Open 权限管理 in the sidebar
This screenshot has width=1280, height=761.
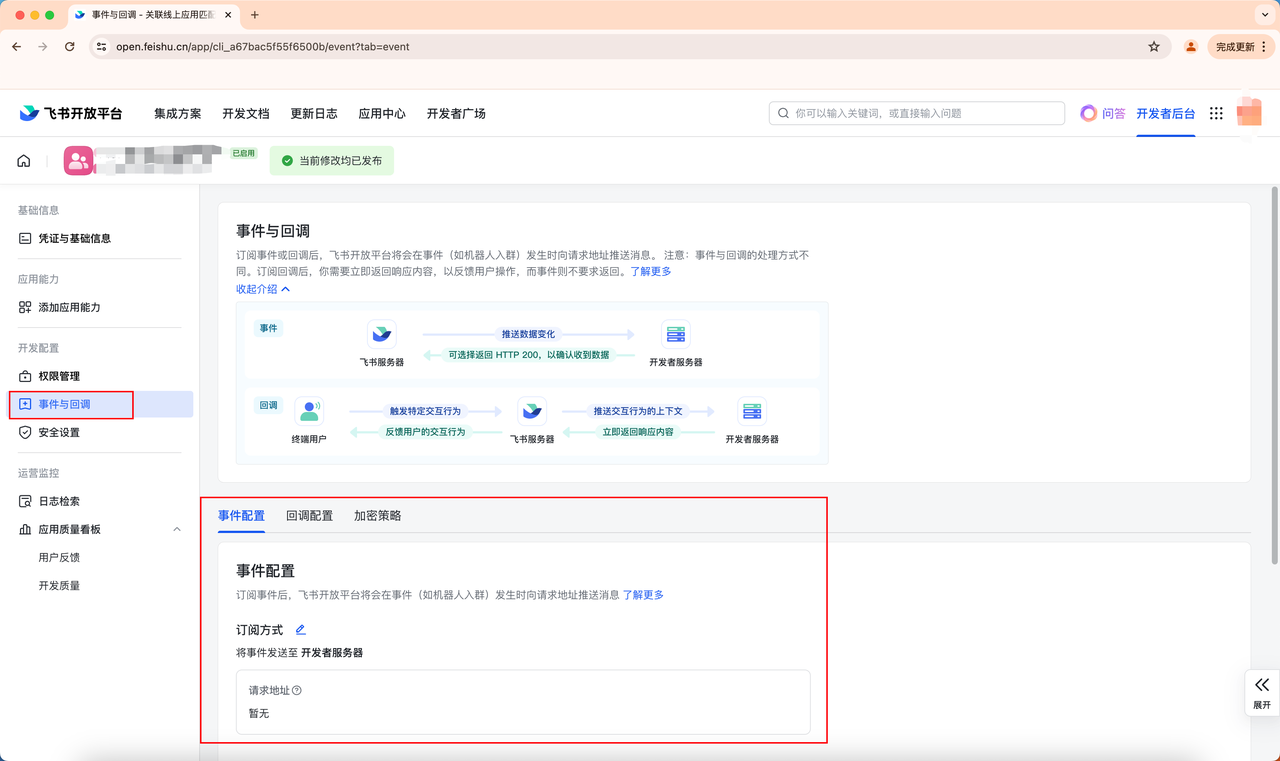59,376
